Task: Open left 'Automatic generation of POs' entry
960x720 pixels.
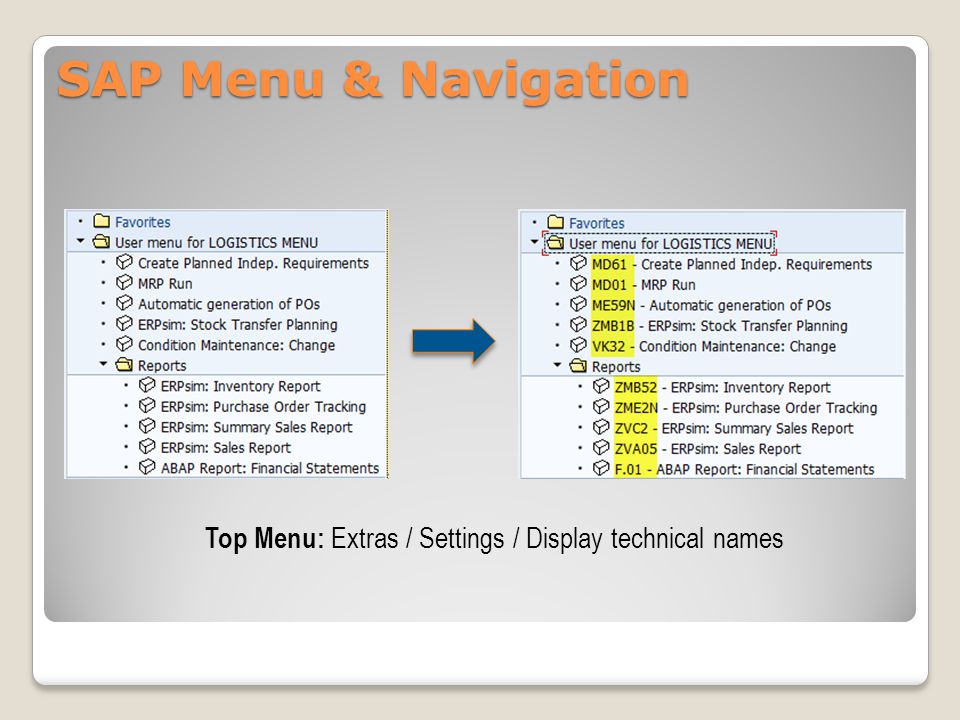Action: pyautogui.click(x=229, y=304)
